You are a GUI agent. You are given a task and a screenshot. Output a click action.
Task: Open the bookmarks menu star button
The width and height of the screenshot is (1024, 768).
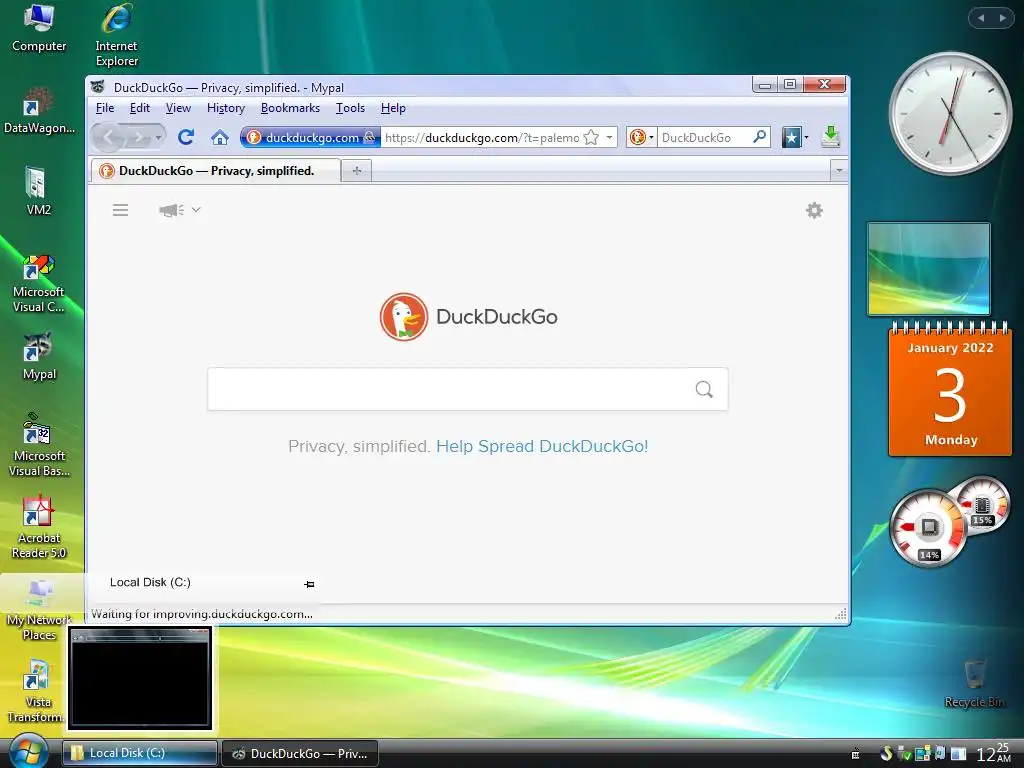click(x=791, y=137)
